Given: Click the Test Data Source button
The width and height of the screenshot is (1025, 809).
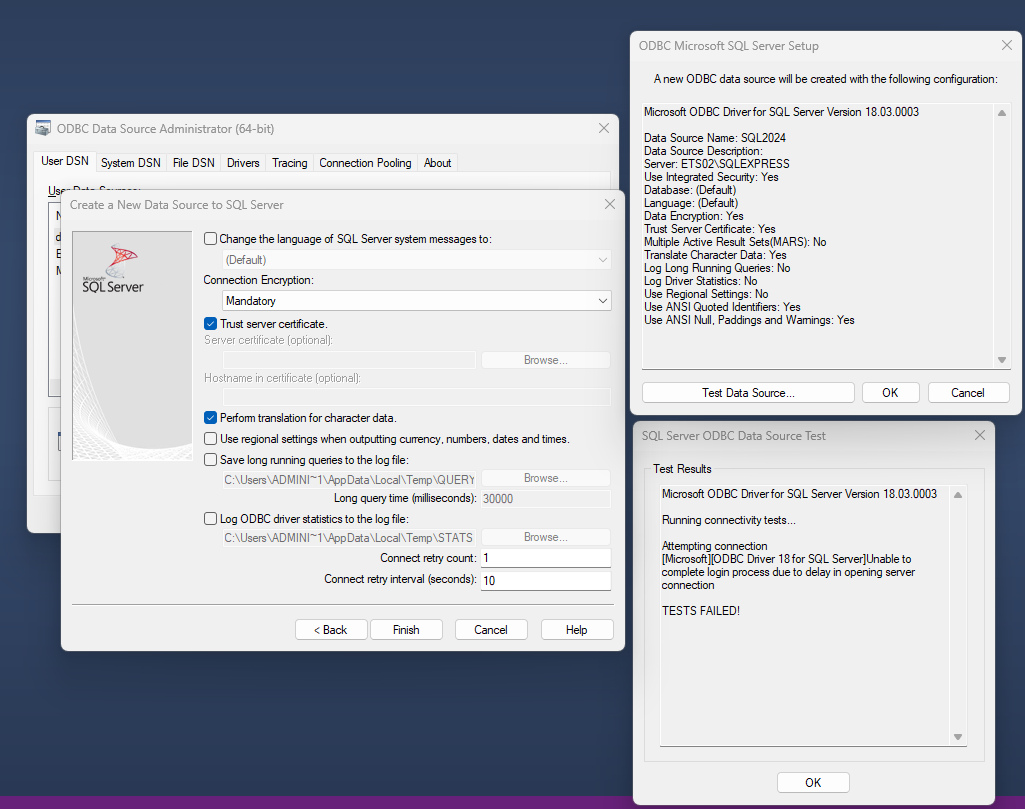Looking at the screenshot, I should point(748,393).
